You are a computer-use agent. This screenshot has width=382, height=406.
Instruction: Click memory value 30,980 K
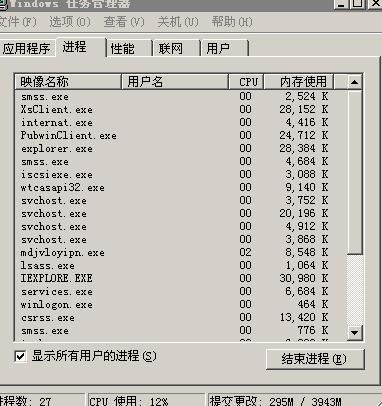point(304,278)
